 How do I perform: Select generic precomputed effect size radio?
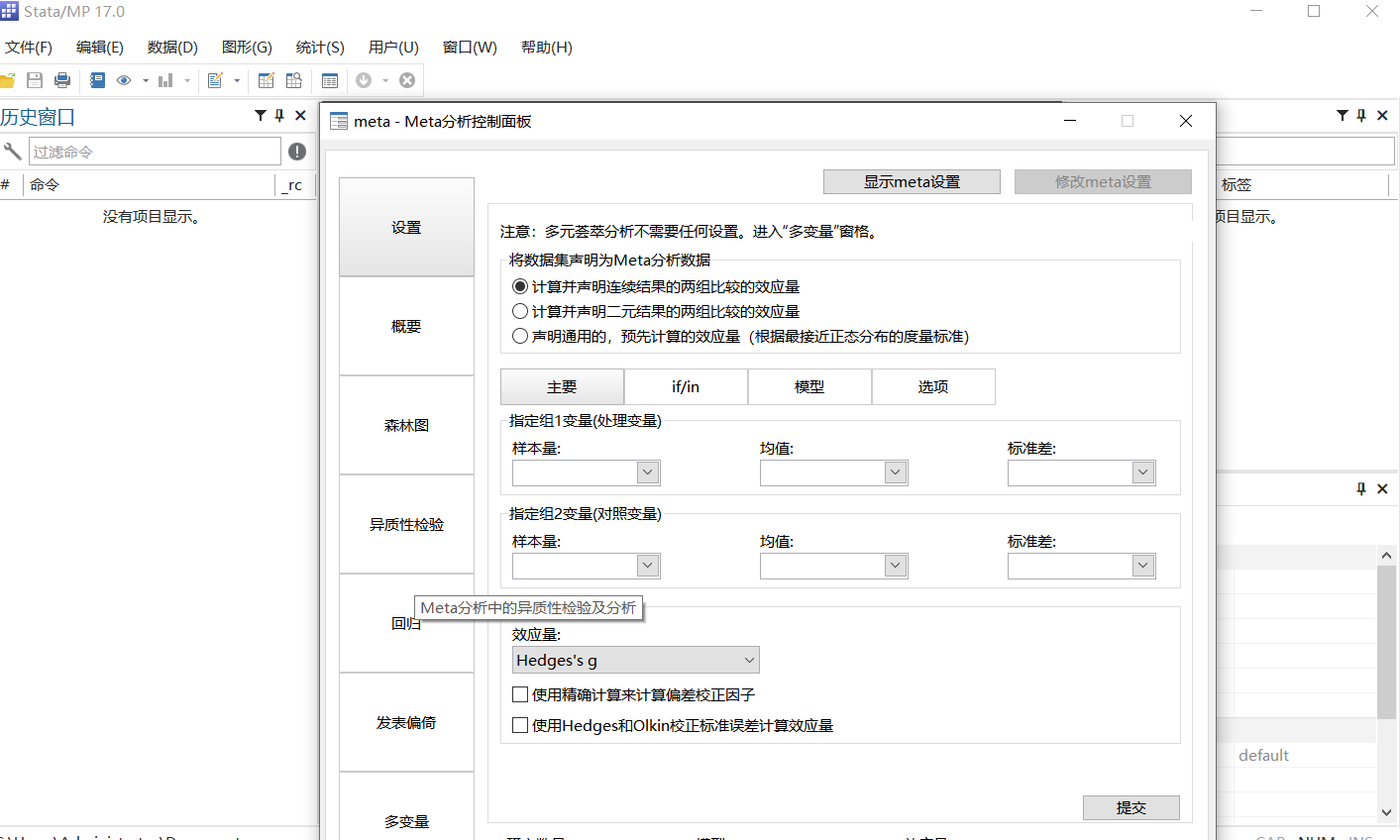(520, 336)
